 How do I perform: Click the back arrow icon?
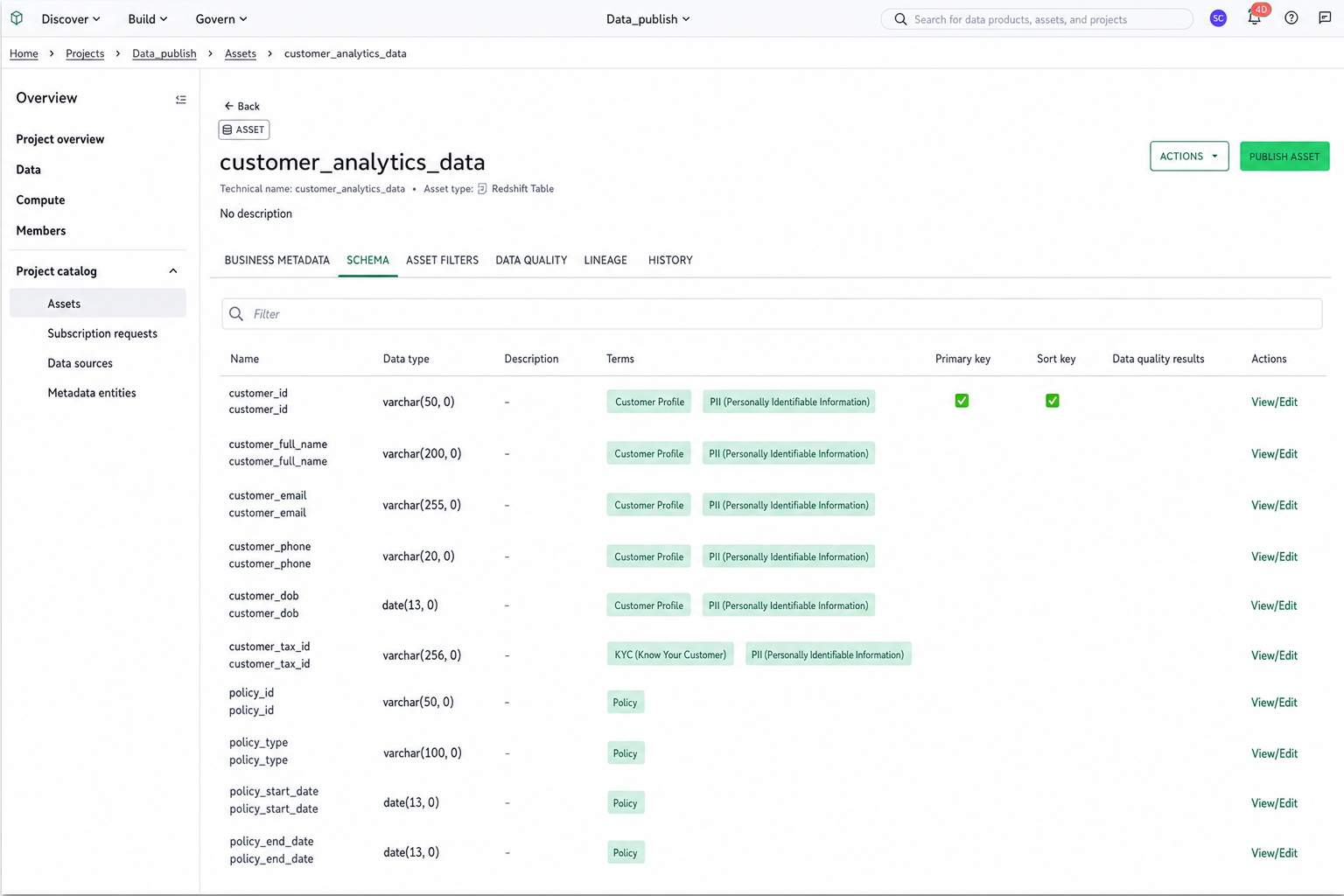[x=228, y=106]
